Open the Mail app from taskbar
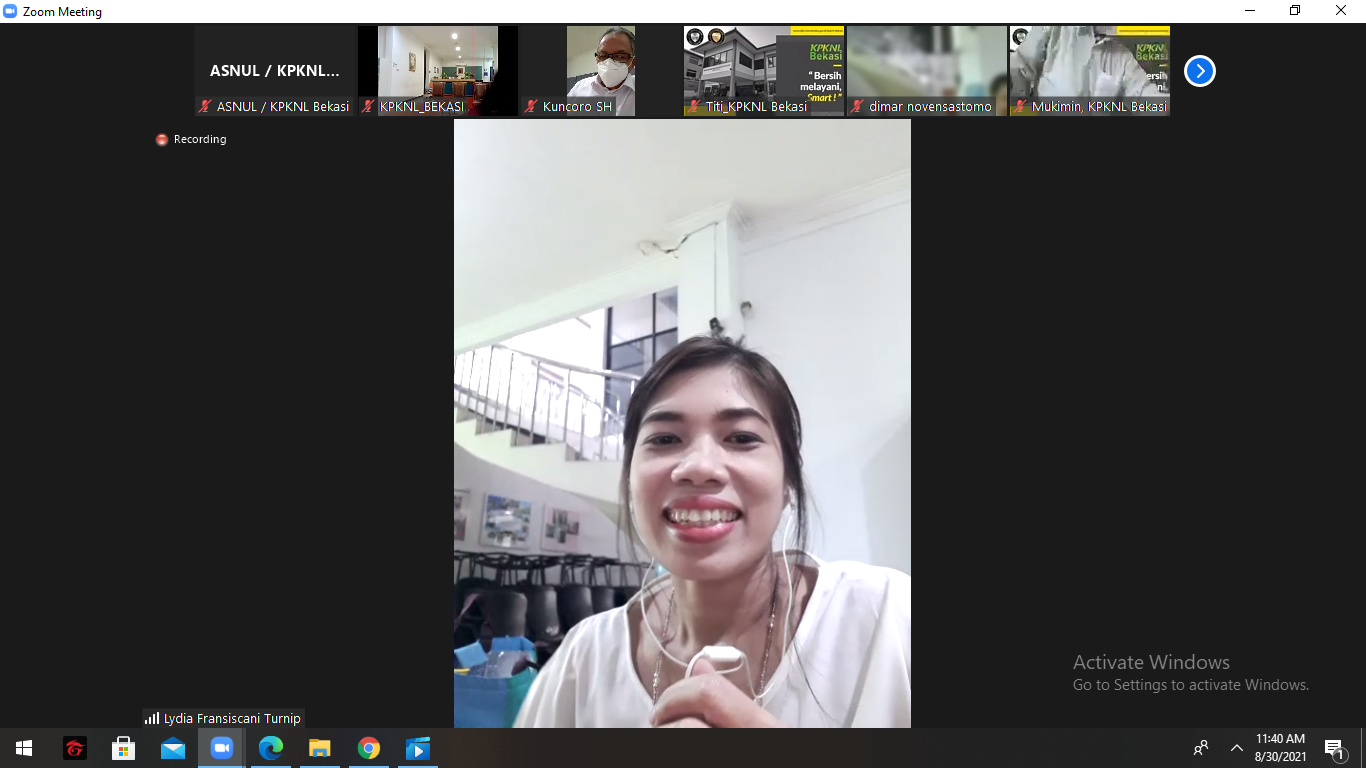The height and width of the screenshot is (768, 1366). [x=172, y=748]
